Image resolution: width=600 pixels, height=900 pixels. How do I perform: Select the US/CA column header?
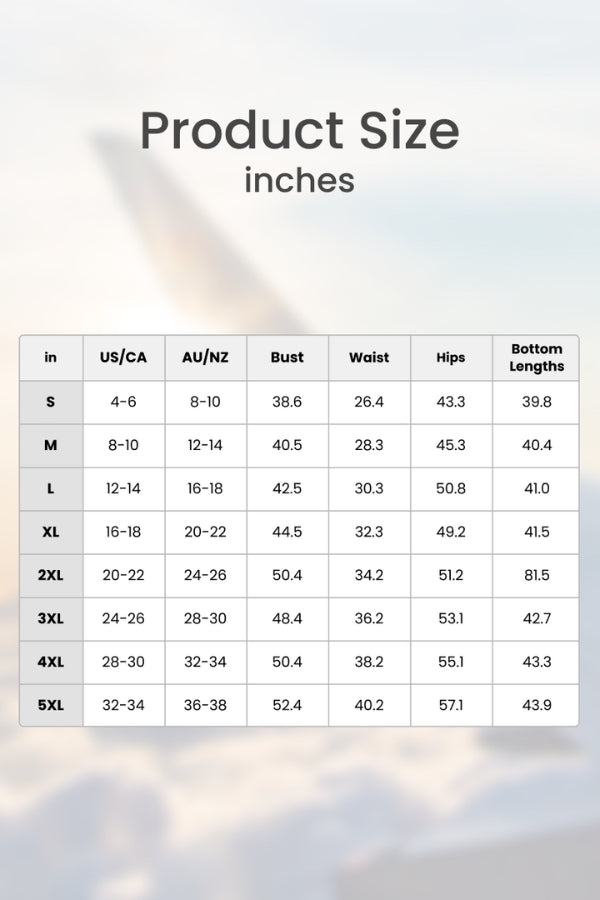click(x=123, y=357)
